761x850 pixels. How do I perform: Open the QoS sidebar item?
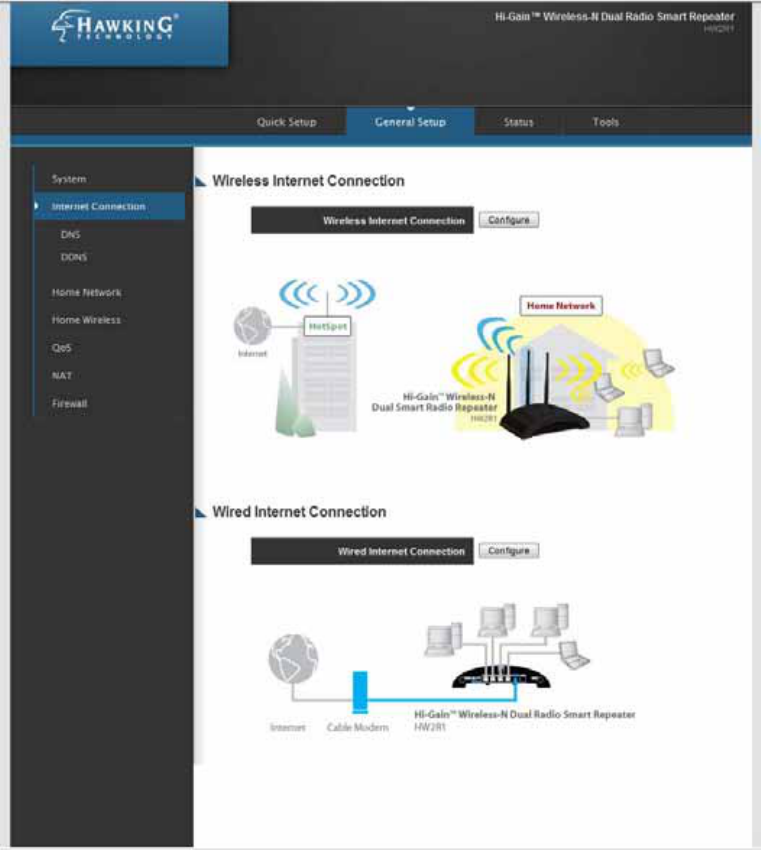(x=62, y=347)
